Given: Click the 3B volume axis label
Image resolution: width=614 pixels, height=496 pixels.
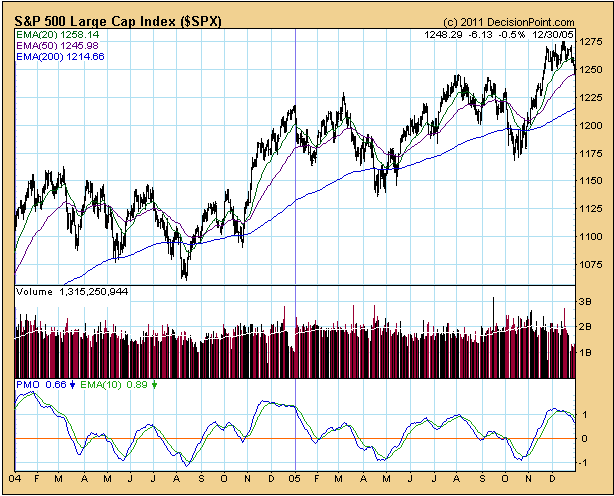Looking at the screenshot, I should point(586,300).
